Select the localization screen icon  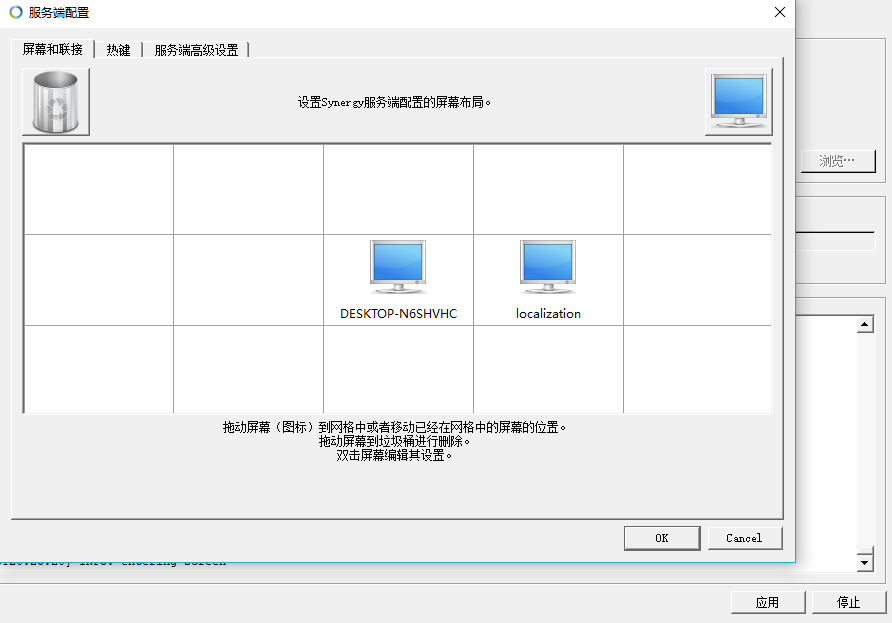click(x=547, y=266)
